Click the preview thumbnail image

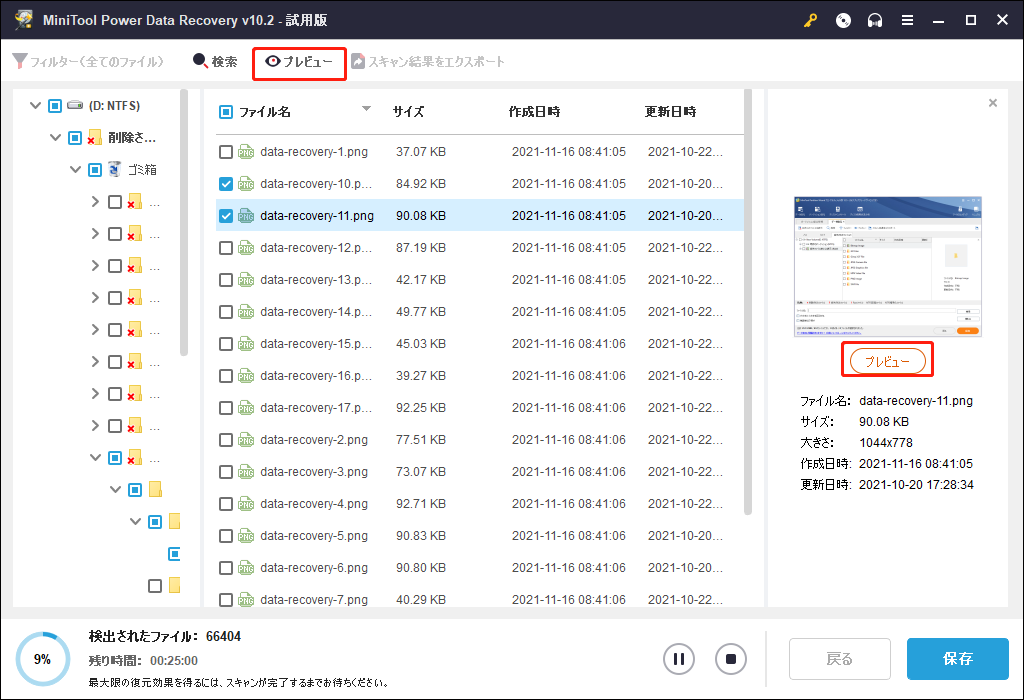(x=887, y=266)
